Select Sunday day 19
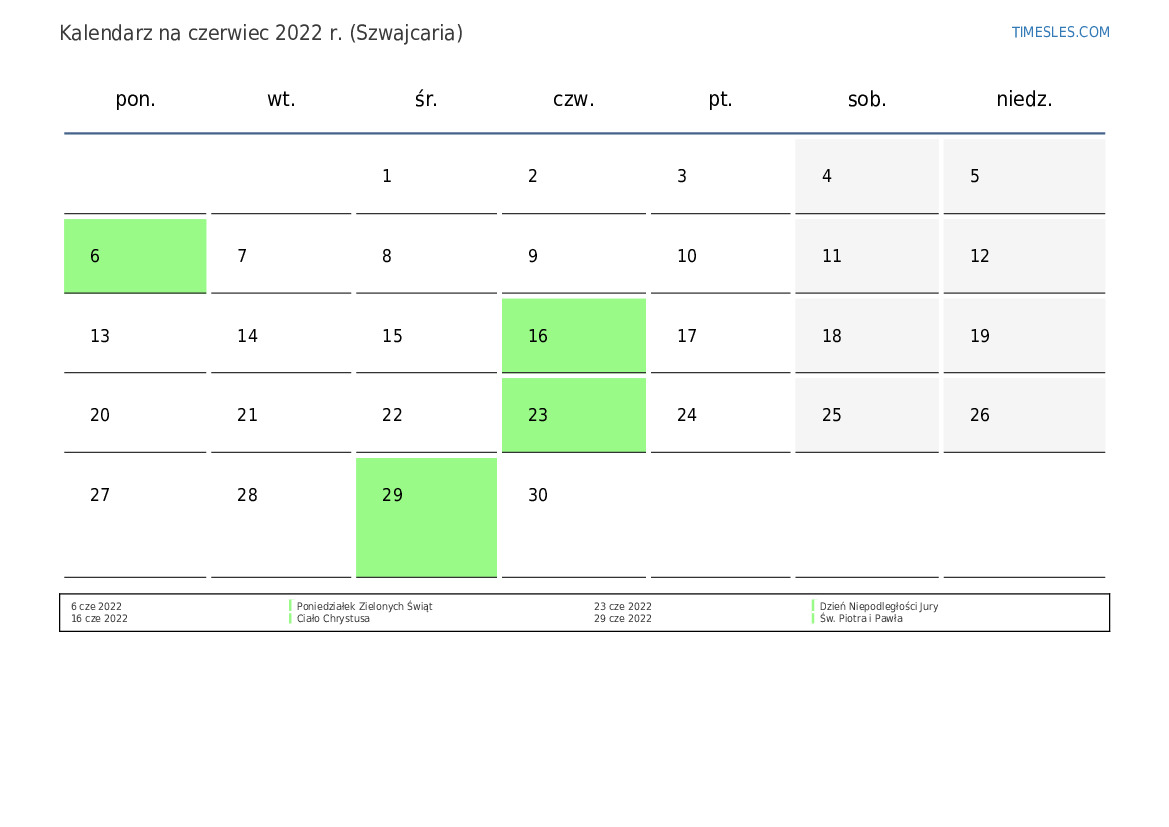Image resolution: width=1169 pixels, height=827 pixels. (x=1024, y=336)
